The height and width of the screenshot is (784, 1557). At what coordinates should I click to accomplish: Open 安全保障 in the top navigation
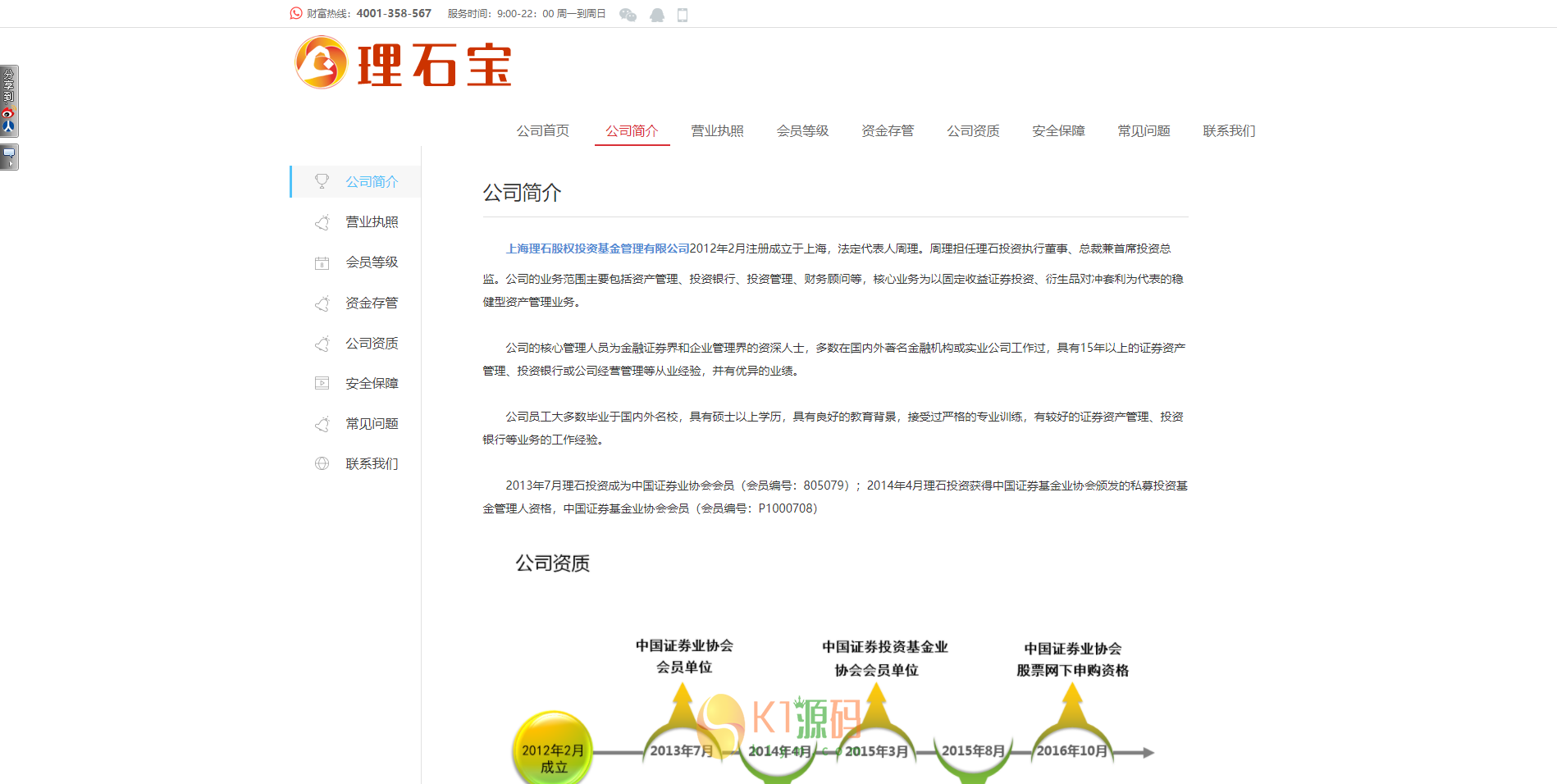pyautogui.click(x=1059, y=130)
